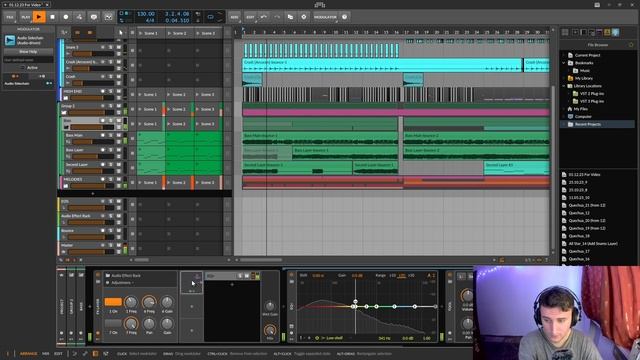Click the 1 On orange button in rack
Screen dimensions: 640x360
pyautogui.click(x=113, y=302)
